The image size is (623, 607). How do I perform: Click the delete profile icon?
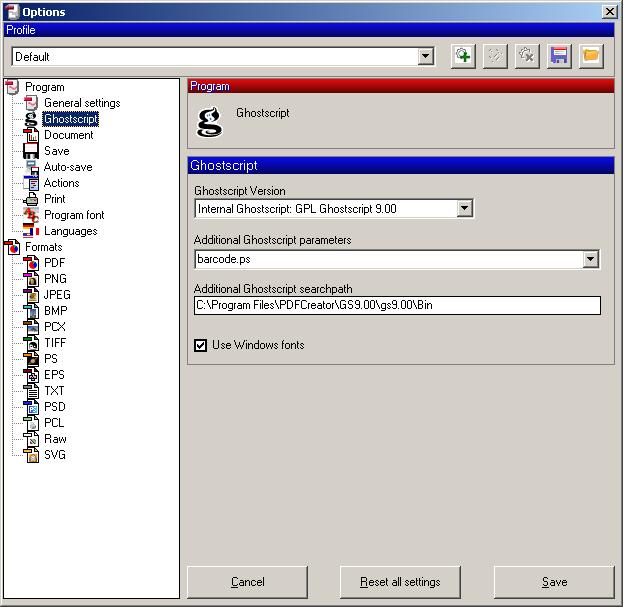coord(527,56)
